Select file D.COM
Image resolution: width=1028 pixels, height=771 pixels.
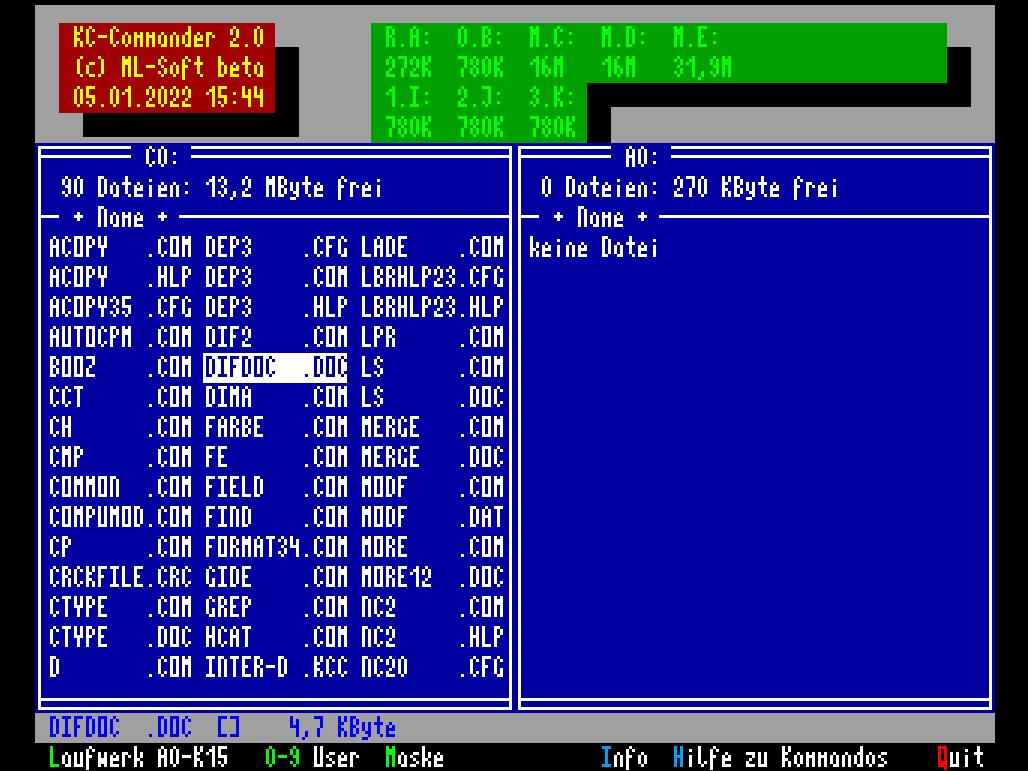tap(121, 667)
